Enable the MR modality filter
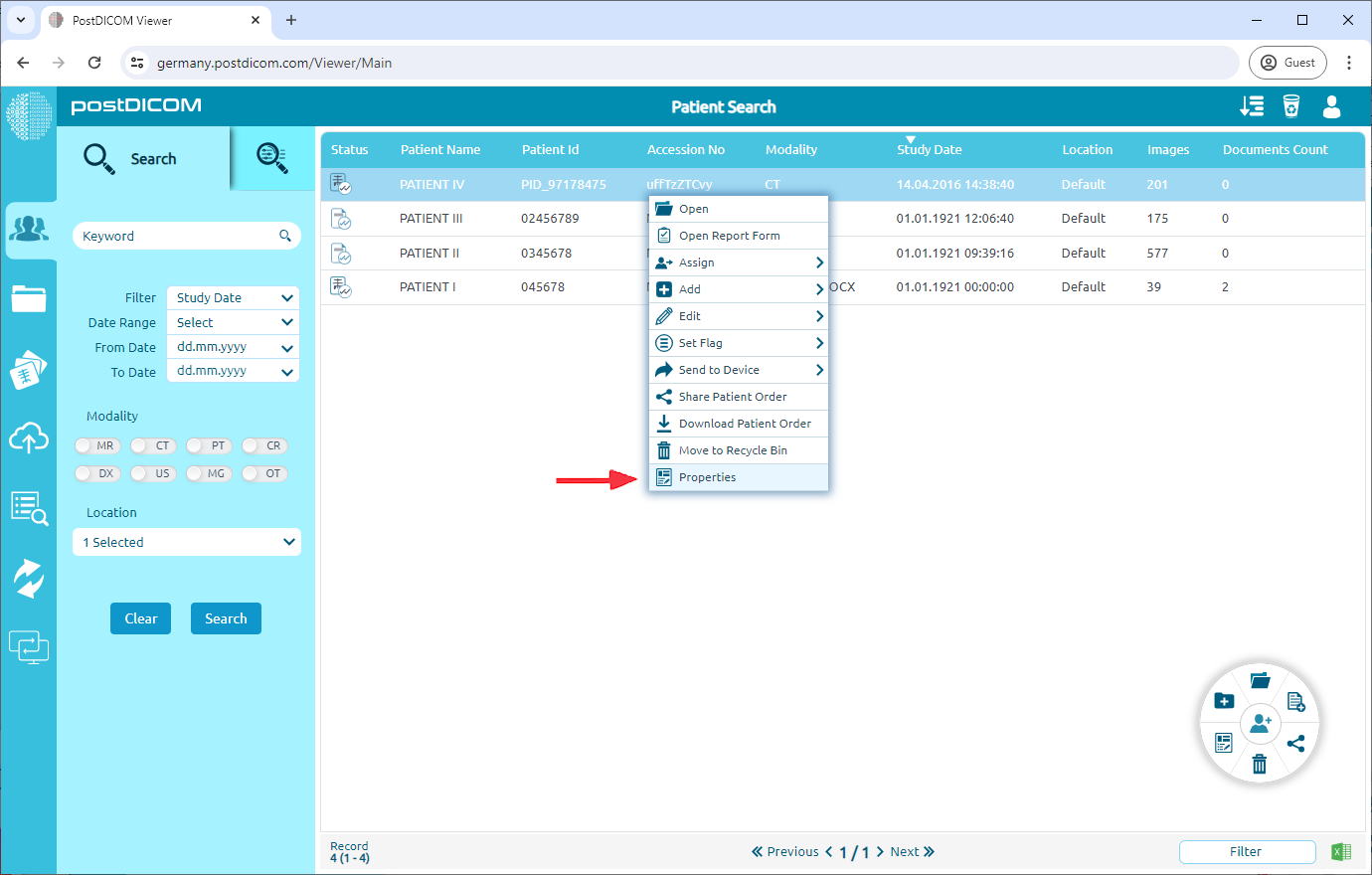Viewport: 1372px width, 875px height. pos(96,445)
